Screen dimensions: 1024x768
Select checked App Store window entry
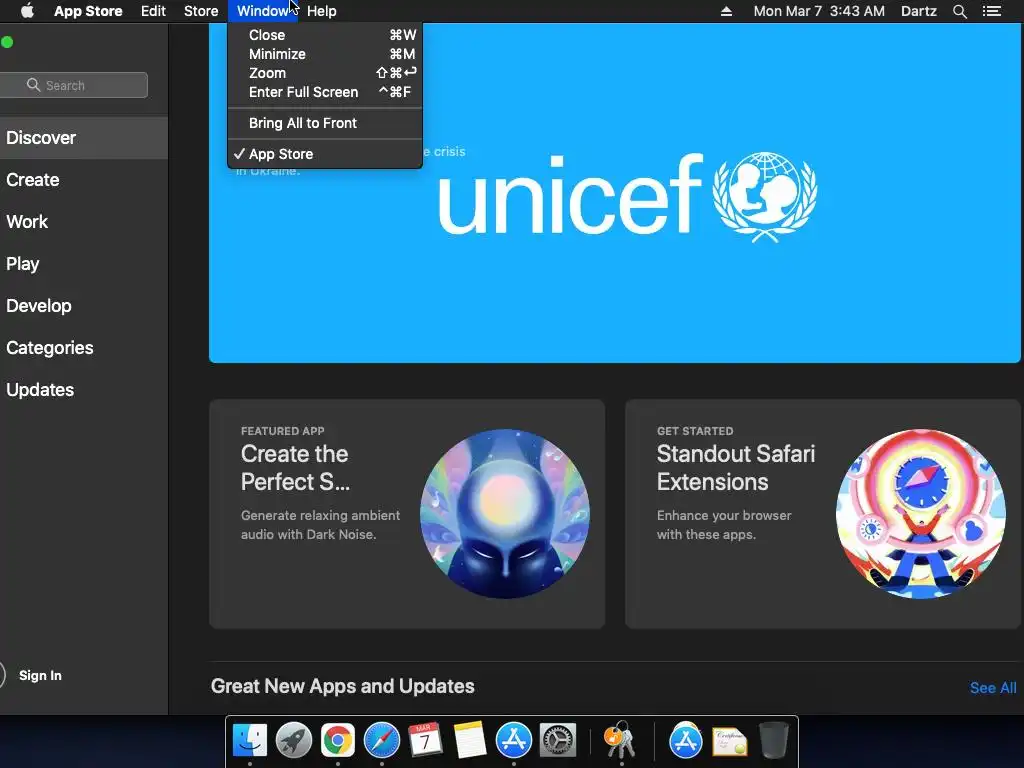[325, 154]
